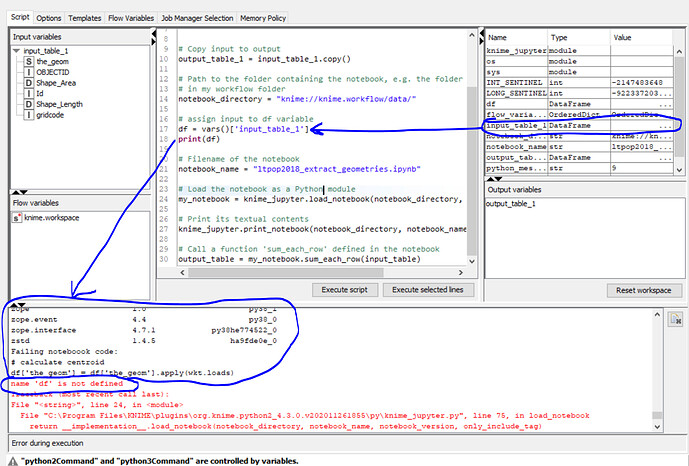The height and width of the screenshot is (466, 689).
Task: Click code editor scroll-up arrow
Action: point(472,35)
